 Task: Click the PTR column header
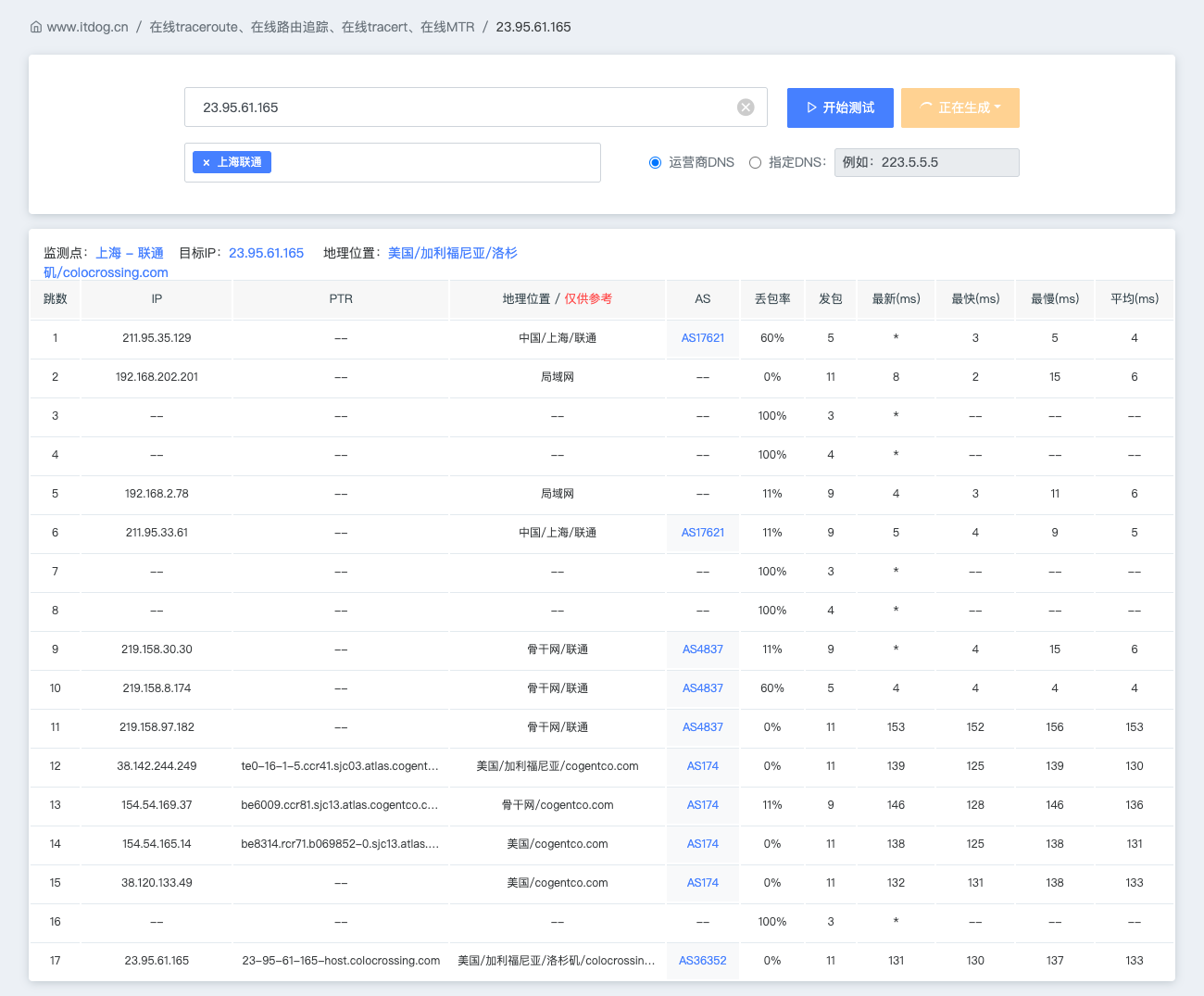point(341,299)
